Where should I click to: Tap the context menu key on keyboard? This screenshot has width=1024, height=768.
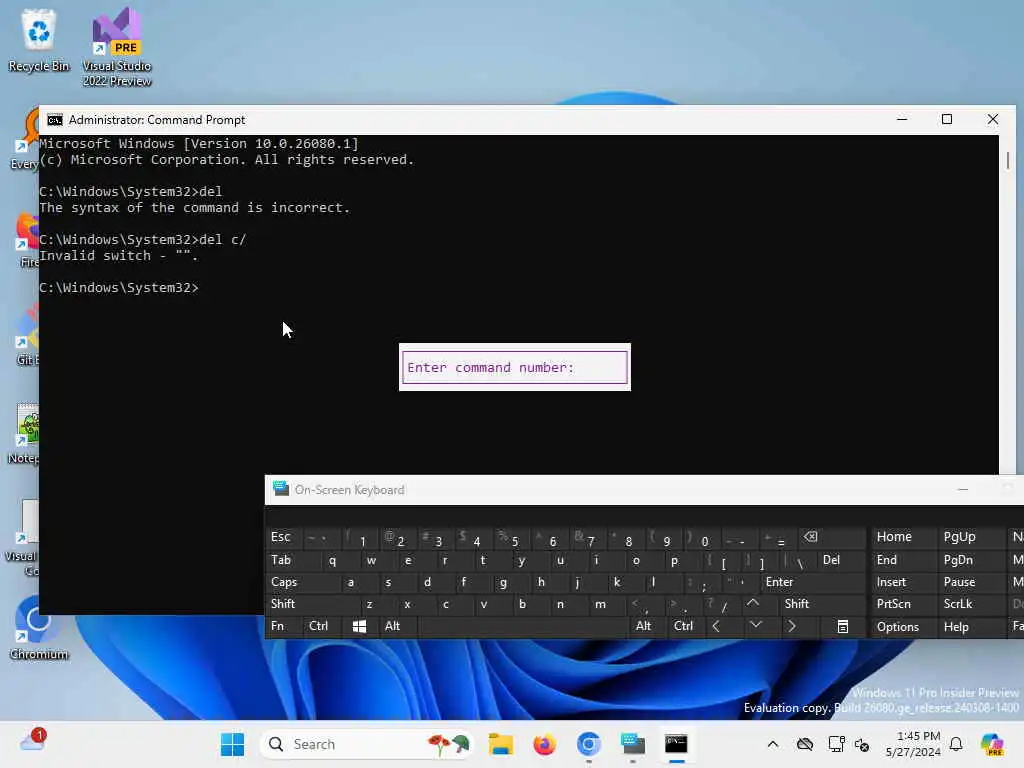click(x=842, y=626)
